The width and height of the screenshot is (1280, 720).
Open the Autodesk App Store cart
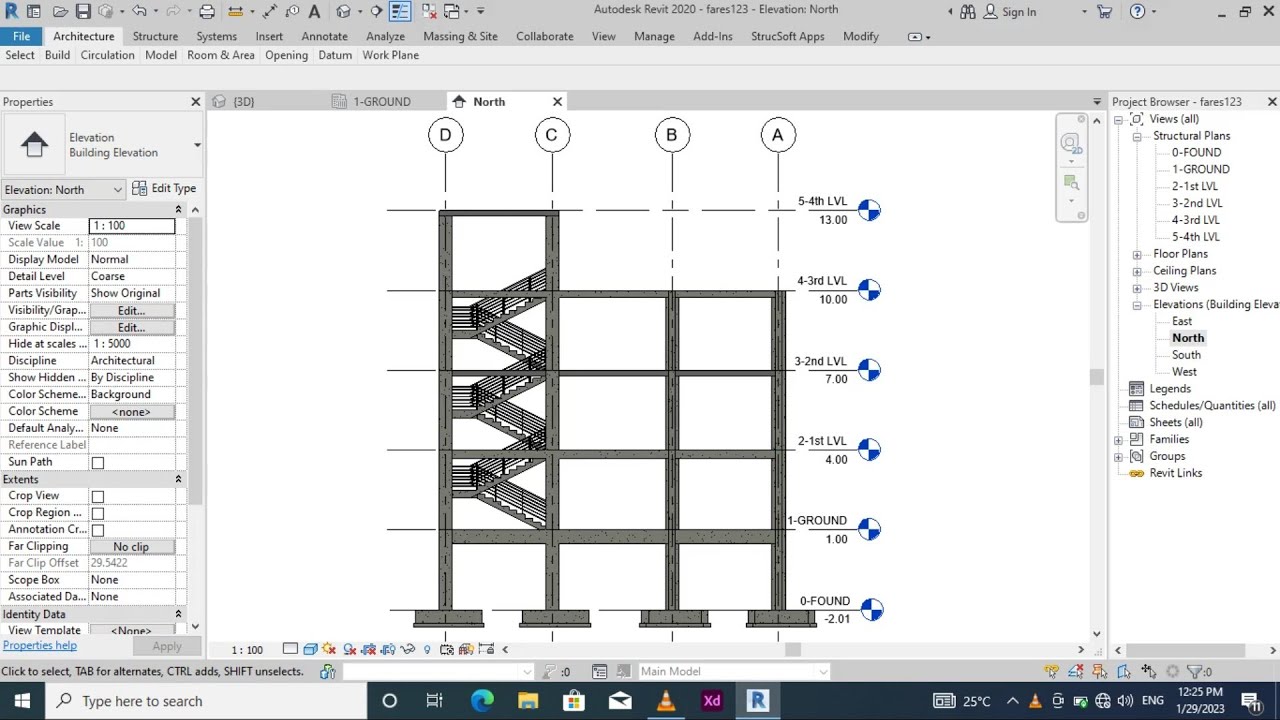[x=1104, y=12]
